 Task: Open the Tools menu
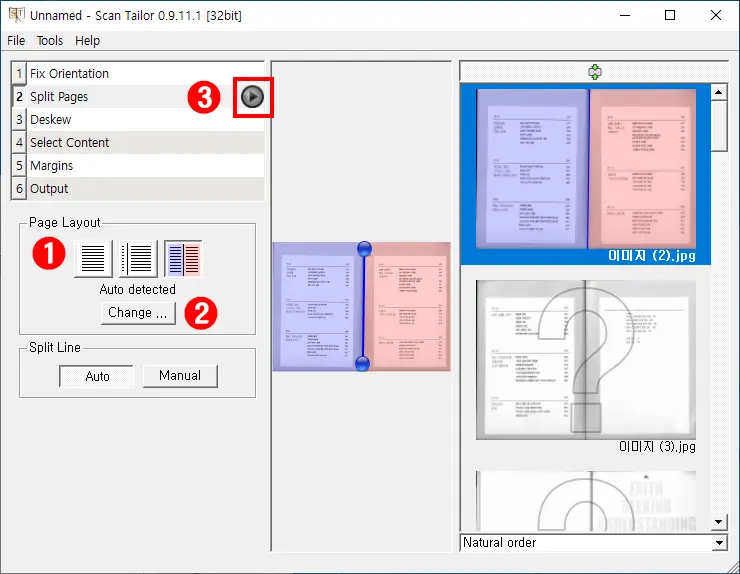tap(50, 41)
